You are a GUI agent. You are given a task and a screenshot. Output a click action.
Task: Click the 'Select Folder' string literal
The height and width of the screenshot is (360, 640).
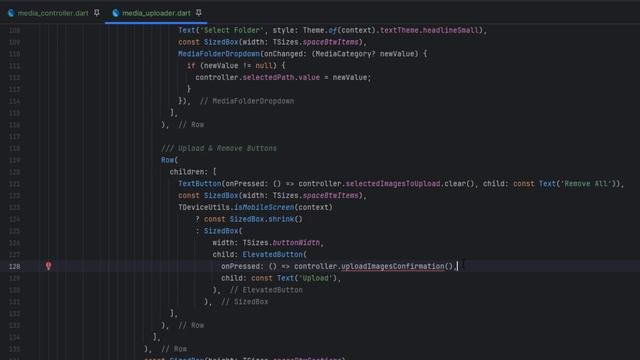coord(231,30)
